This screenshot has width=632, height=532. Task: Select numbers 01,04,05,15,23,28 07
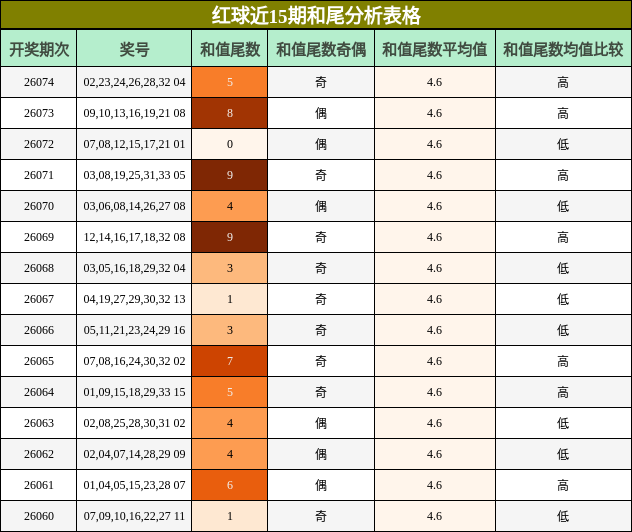134,486
